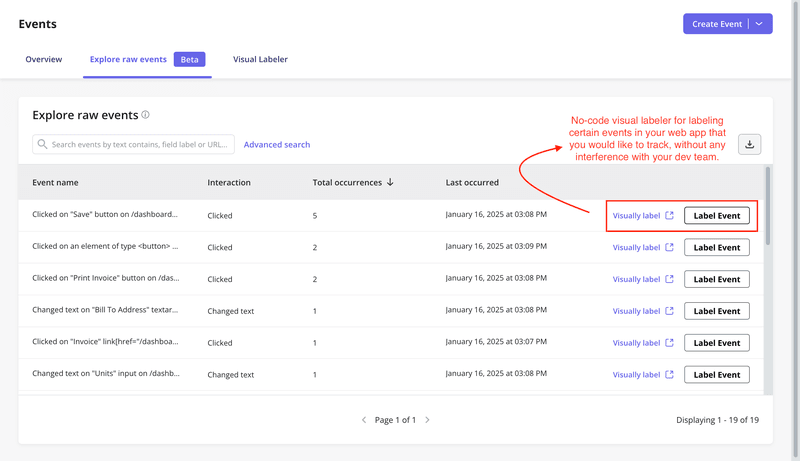
Task: Click the search magnifier icon
Action: (42, 144)
